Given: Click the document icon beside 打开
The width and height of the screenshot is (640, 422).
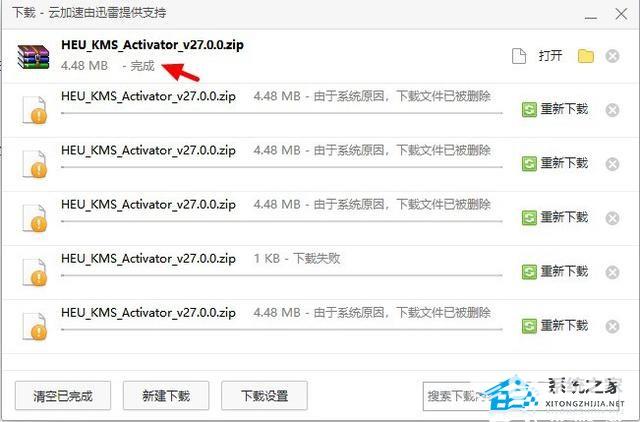Looking at the screenshot, I should click(x=519, y=56).
